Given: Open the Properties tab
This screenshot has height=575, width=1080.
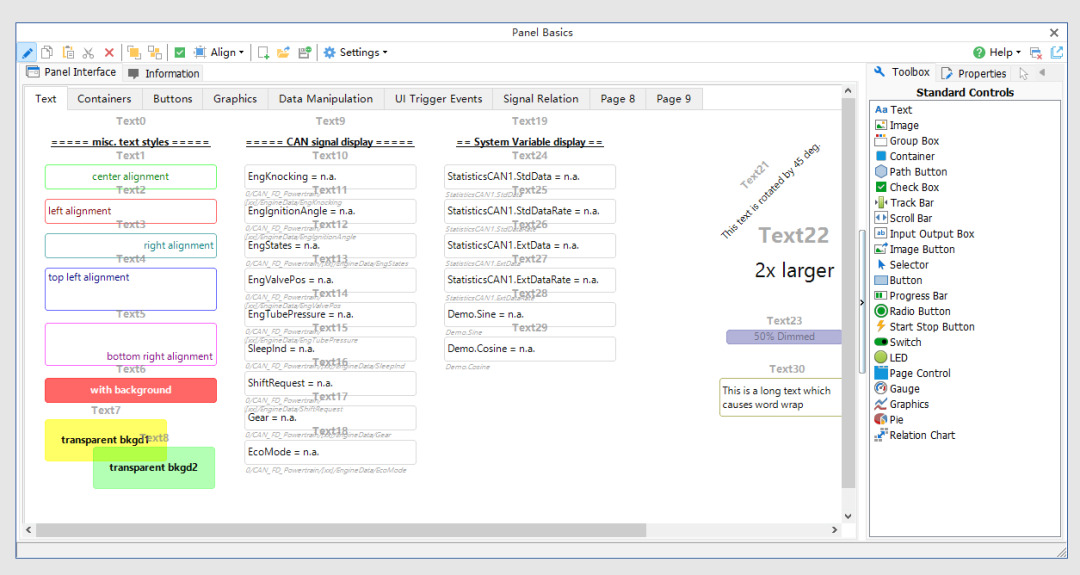Looking at the screenshot, I should 974,73.
